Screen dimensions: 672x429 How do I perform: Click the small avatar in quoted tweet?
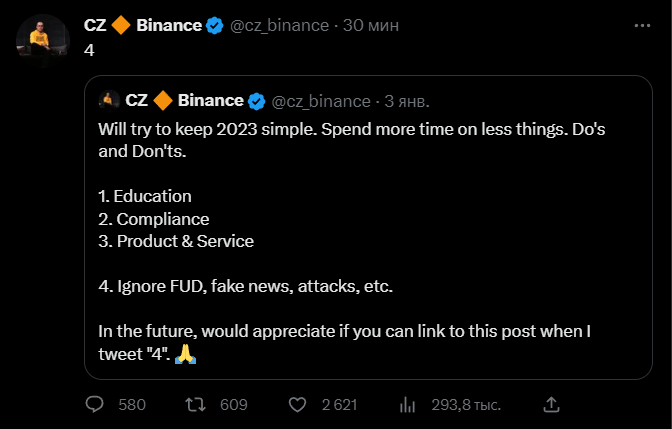coord(107,100)
